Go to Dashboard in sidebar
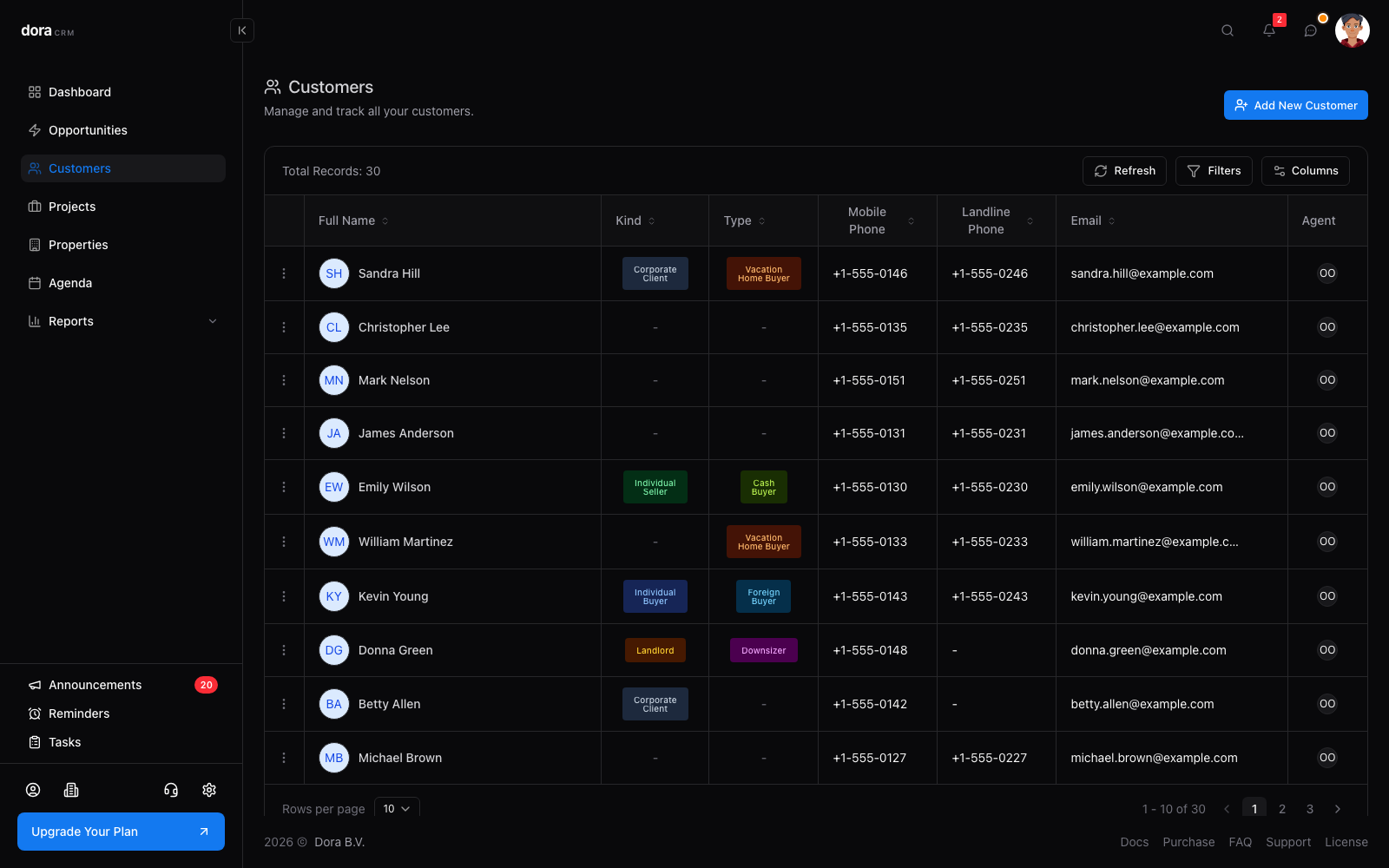 [x=123, y=92]
